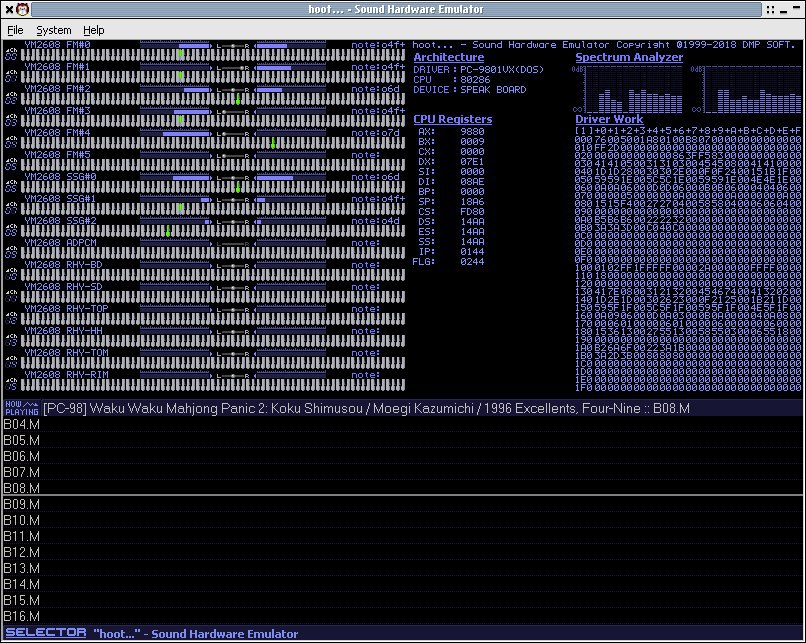Viewport: 806px width, 643px height.
Task: Click the L-R pan slider of FM#0
Action: pos(233,46)
